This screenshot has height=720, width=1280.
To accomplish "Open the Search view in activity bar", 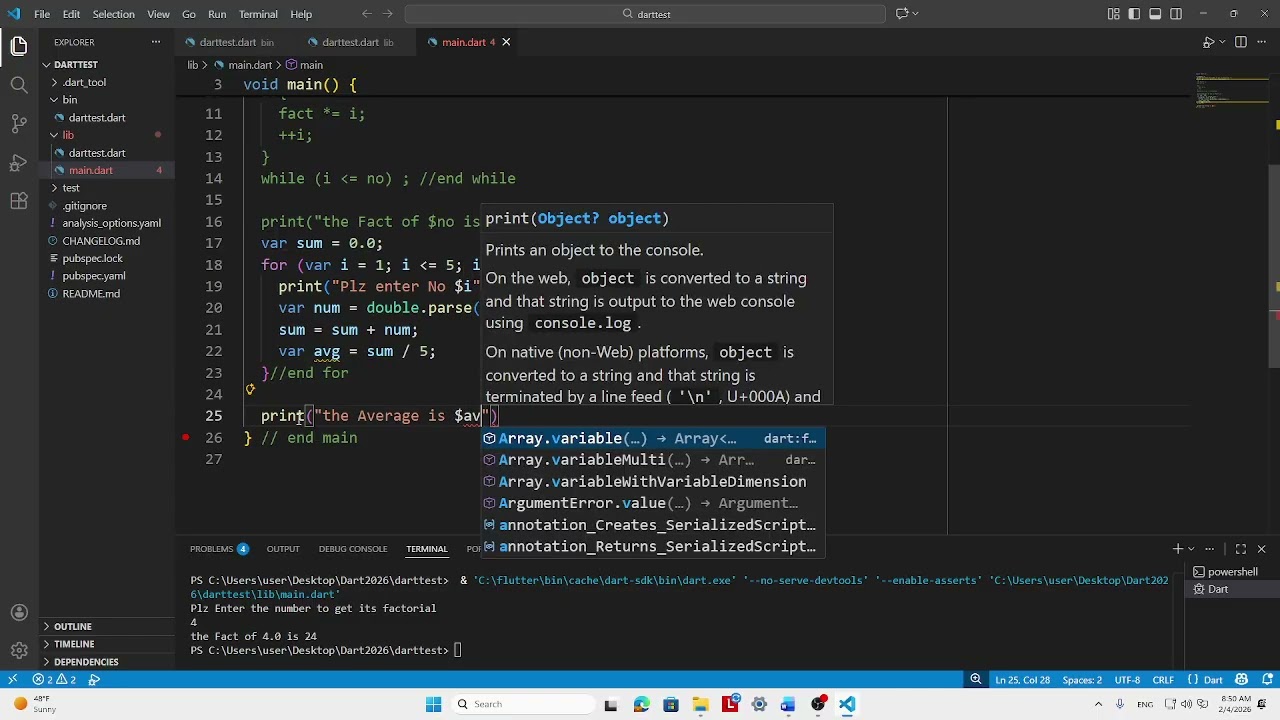I will tap(19, 85).
